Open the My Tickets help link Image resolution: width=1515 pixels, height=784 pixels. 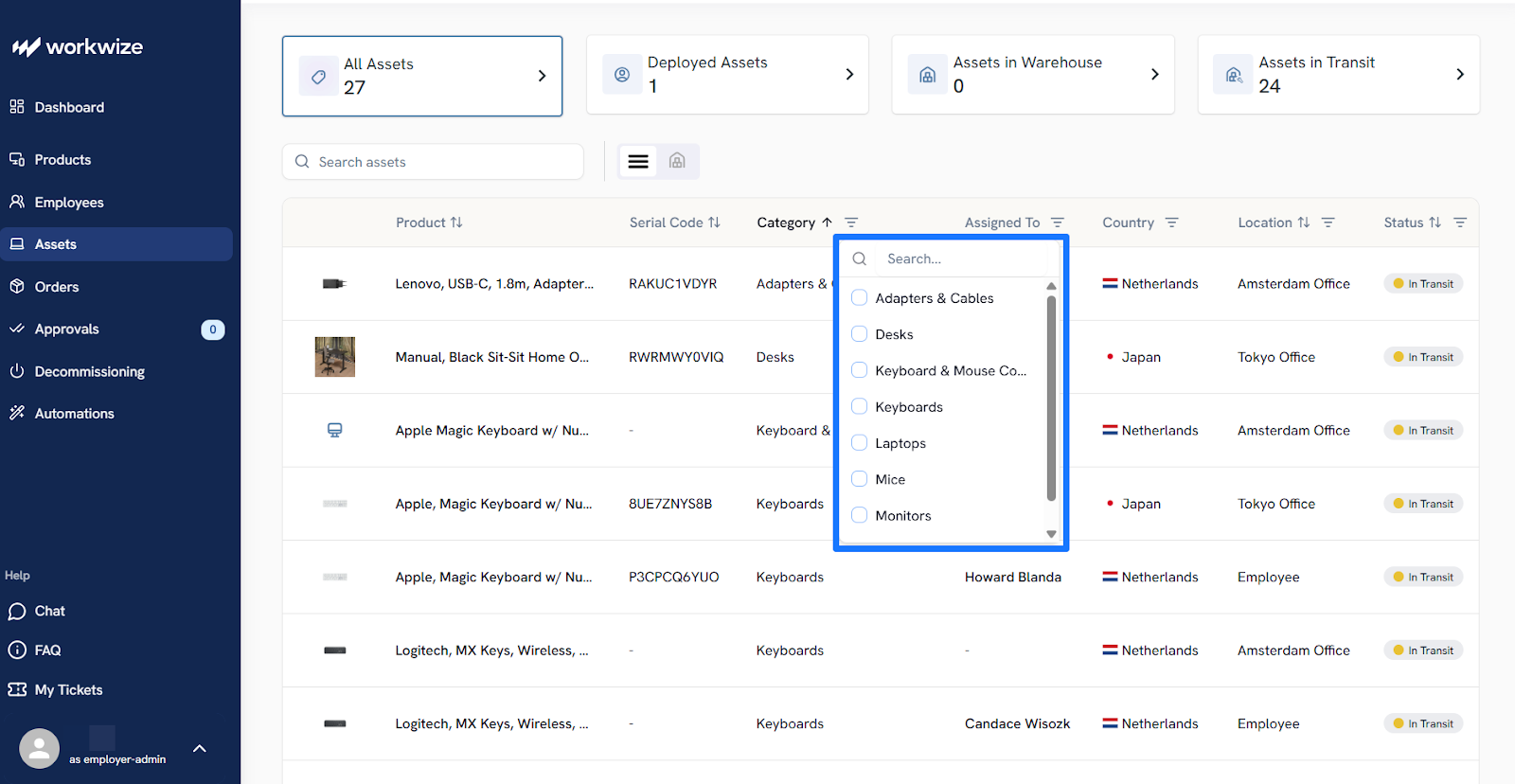tap(68, 689)
